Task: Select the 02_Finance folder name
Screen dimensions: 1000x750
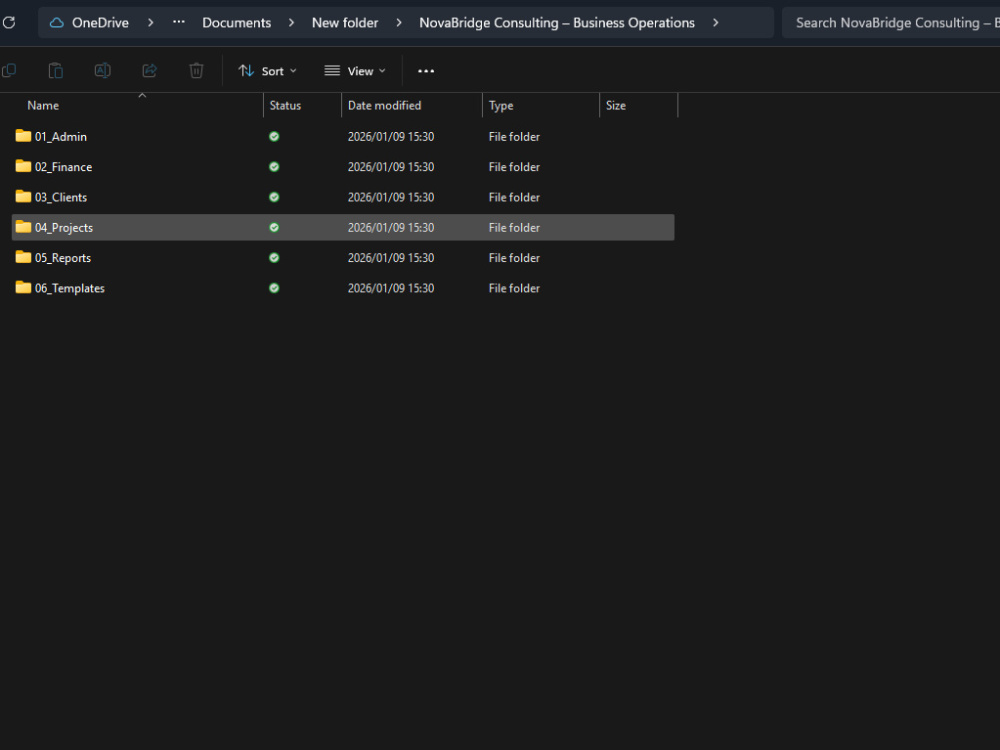Action: 63,167
